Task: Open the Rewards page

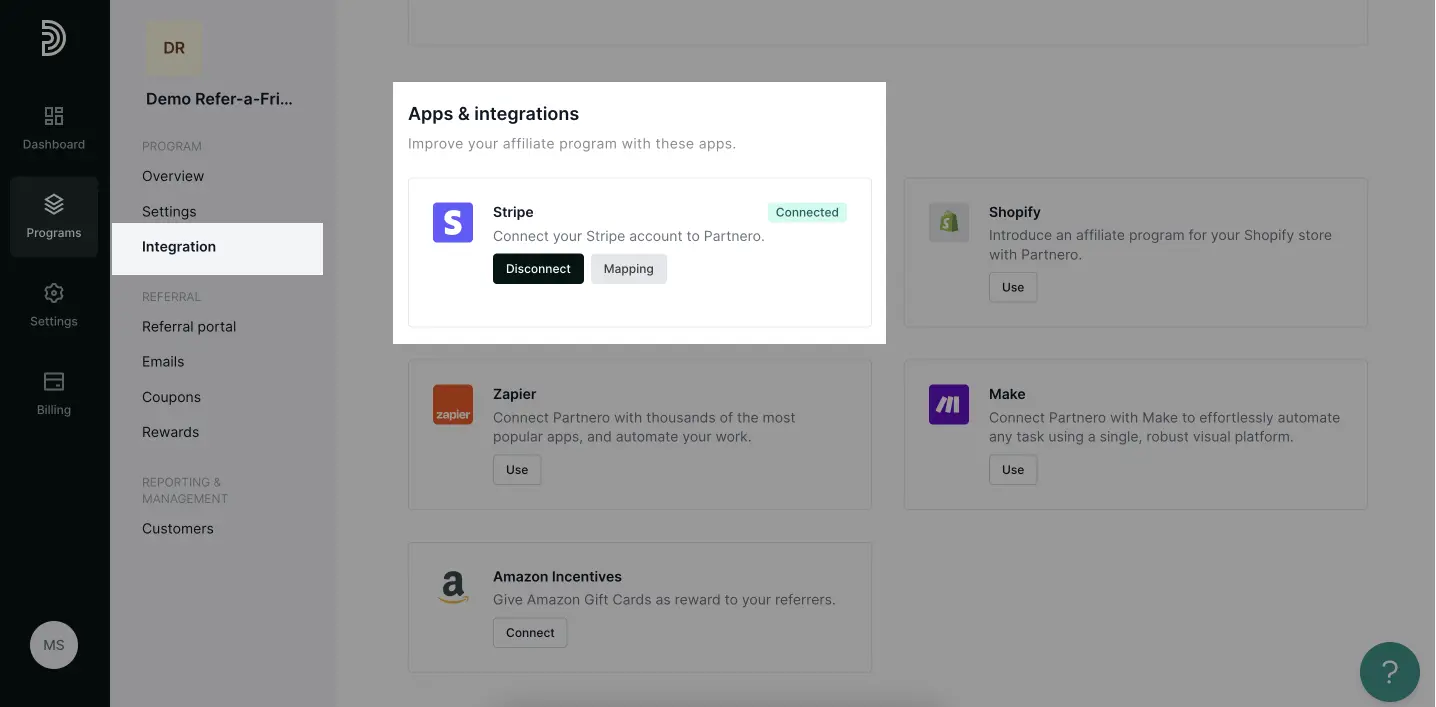Action: 170,432
